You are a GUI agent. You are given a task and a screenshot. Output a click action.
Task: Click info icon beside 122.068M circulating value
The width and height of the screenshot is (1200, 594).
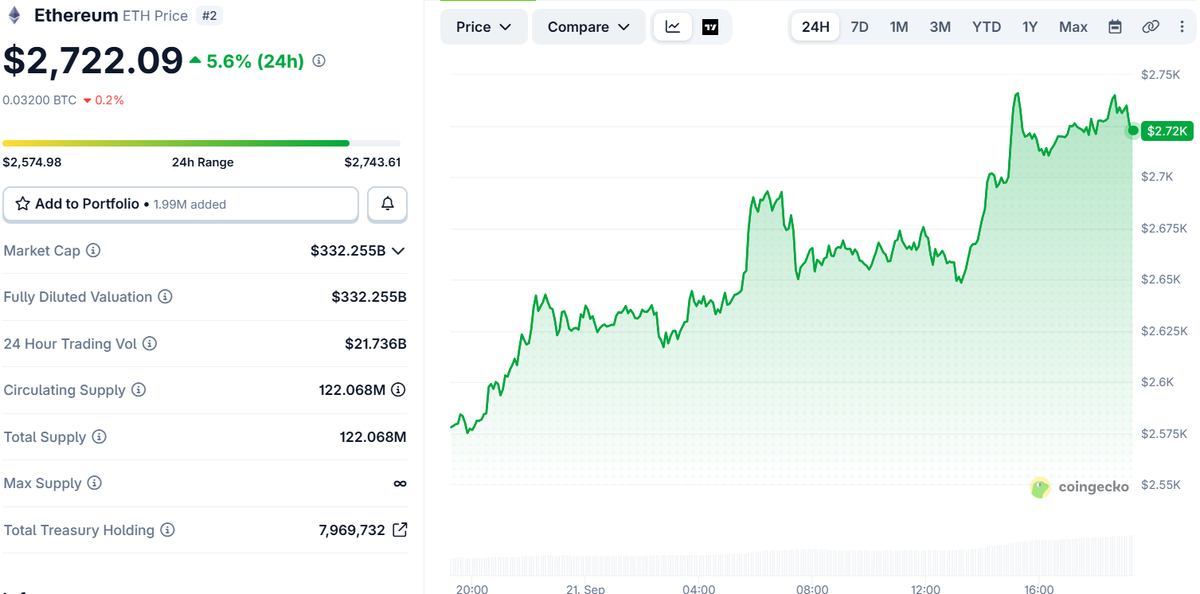398,390
